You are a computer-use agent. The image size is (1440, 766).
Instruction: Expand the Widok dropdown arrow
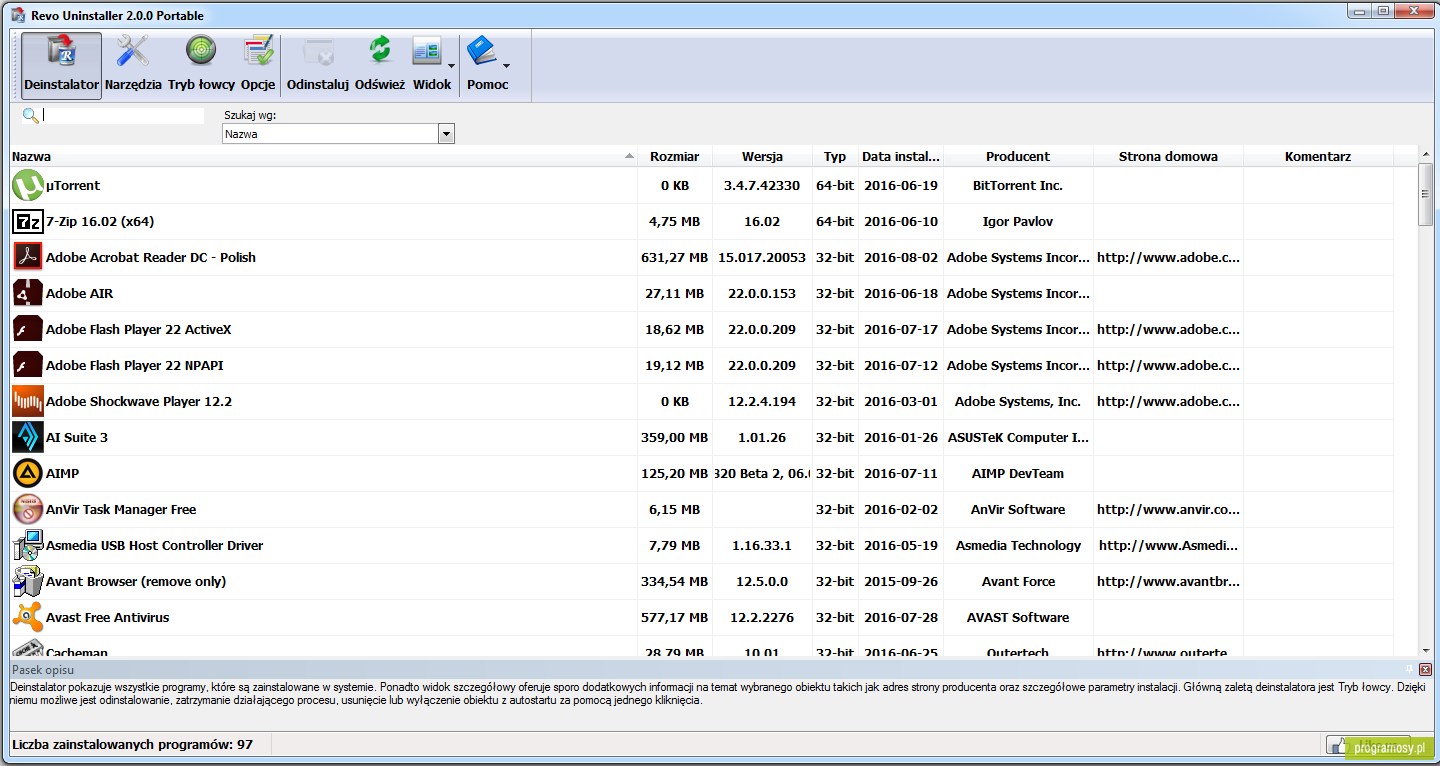[450, 67]
